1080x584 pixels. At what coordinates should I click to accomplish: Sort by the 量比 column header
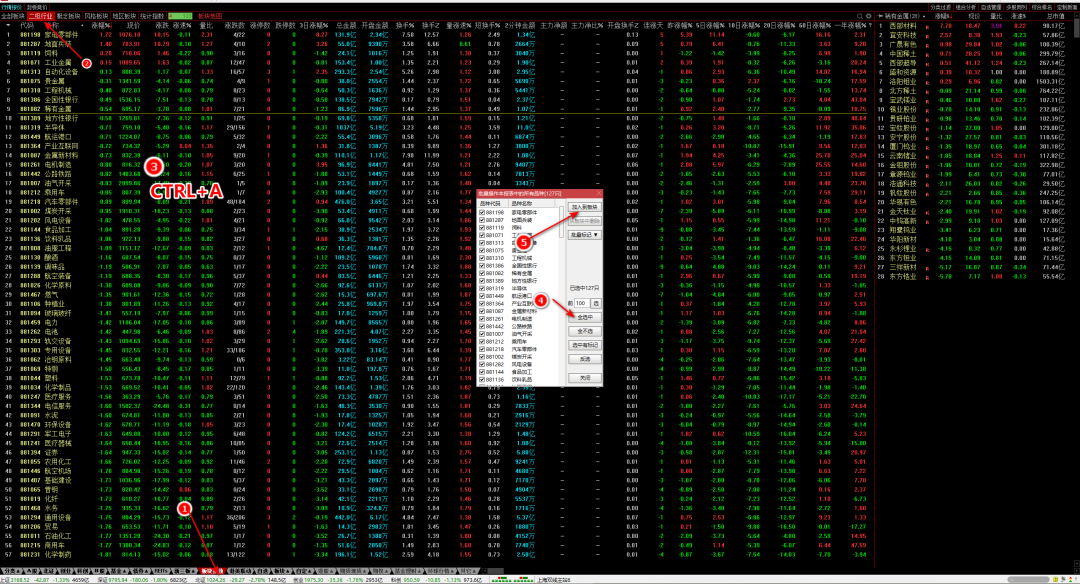pyautogui.click(x=207, y=25)
